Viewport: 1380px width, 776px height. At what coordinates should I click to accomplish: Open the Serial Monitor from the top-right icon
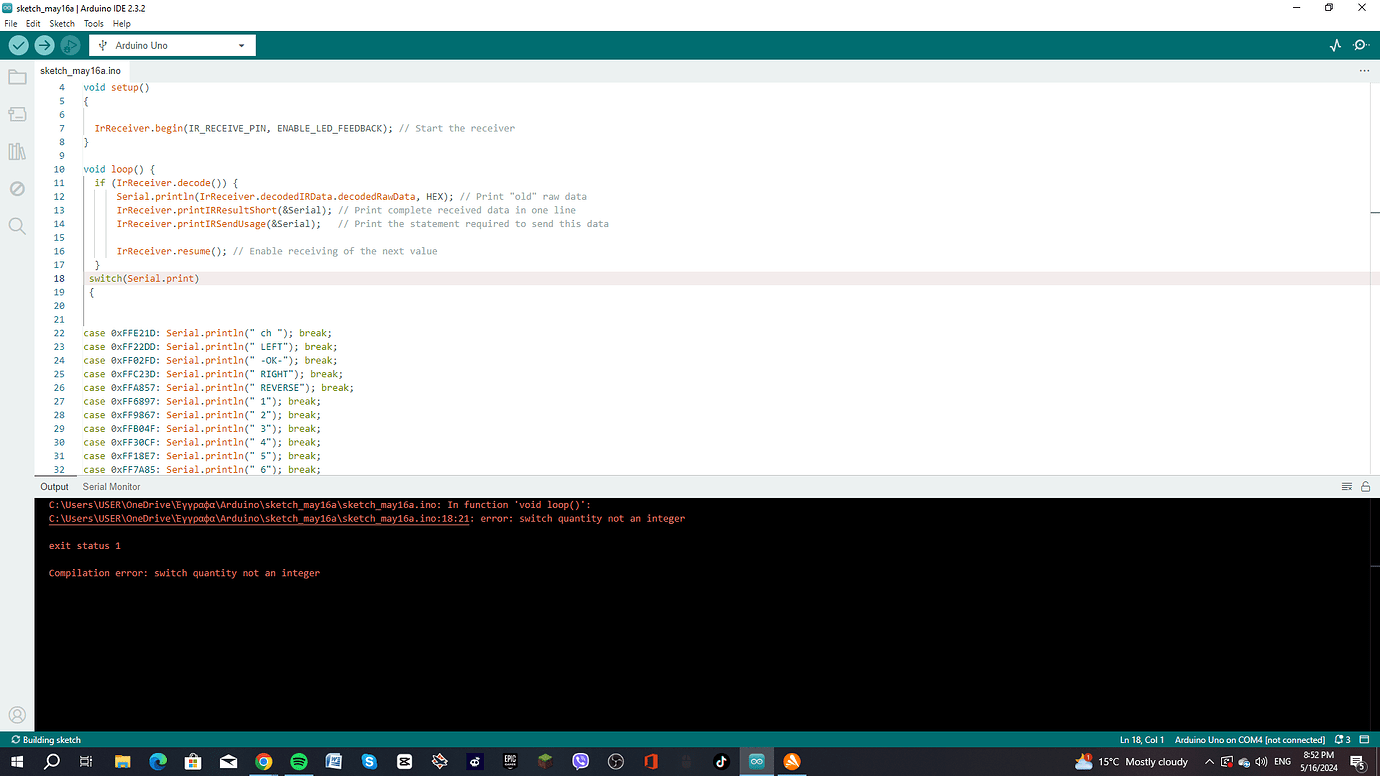(1361, 45)
